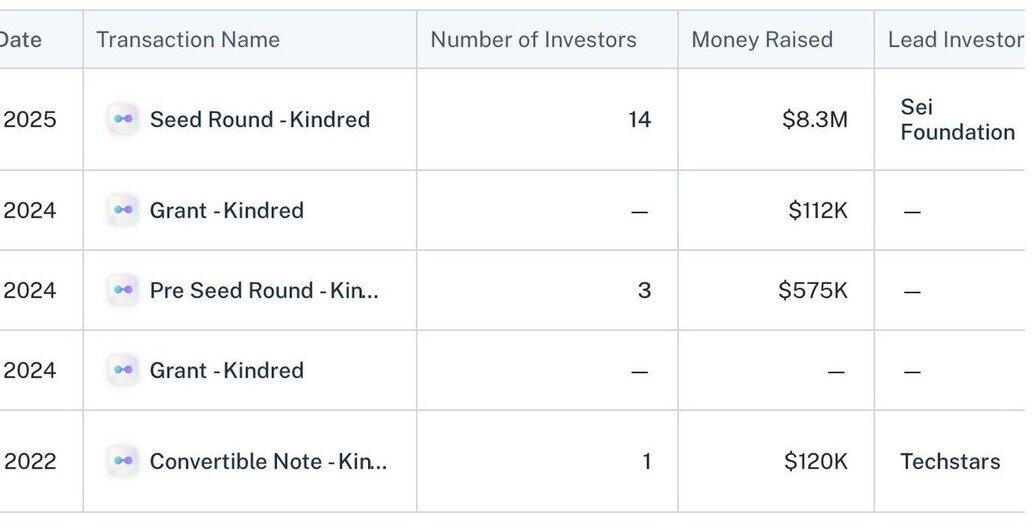Click the 14 investors count cell
The image size is (1032, 527).
click(639, 119)
